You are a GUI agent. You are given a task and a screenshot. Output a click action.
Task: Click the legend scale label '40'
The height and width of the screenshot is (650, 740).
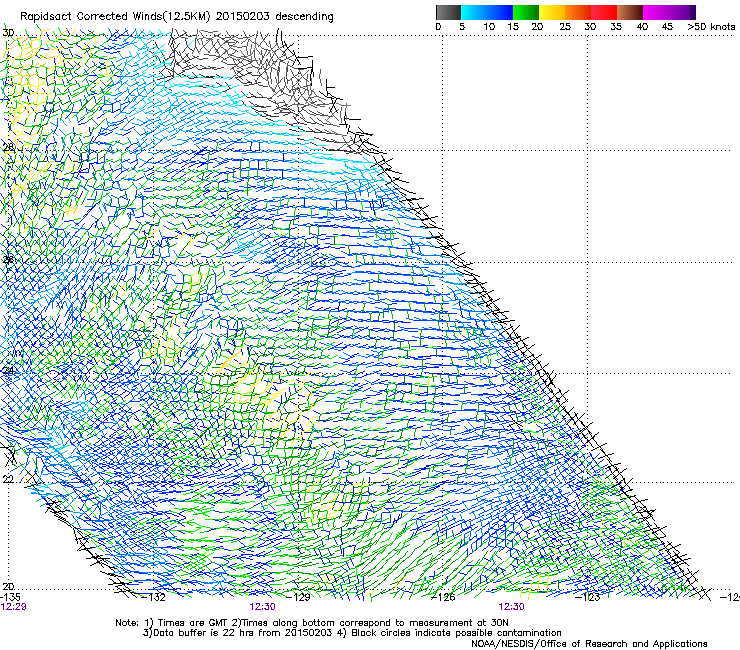[x=642, y=27]
